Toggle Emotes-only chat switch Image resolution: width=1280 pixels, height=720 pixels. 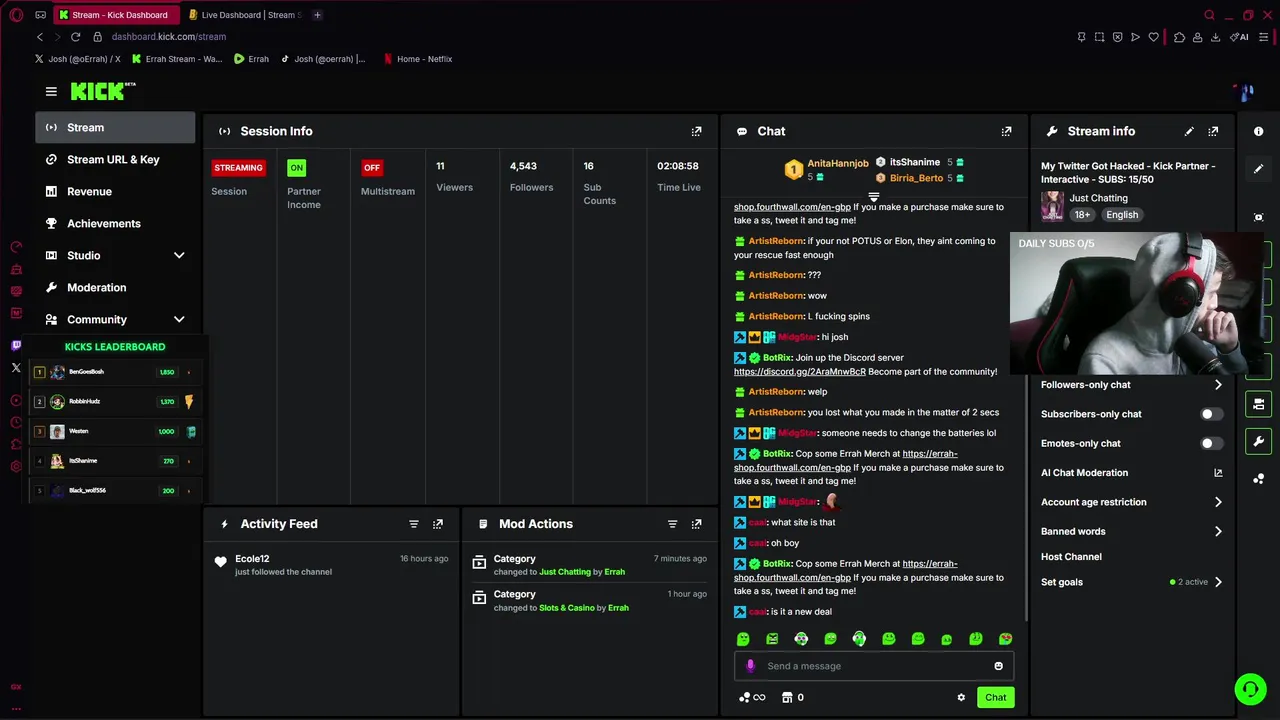1211,443
